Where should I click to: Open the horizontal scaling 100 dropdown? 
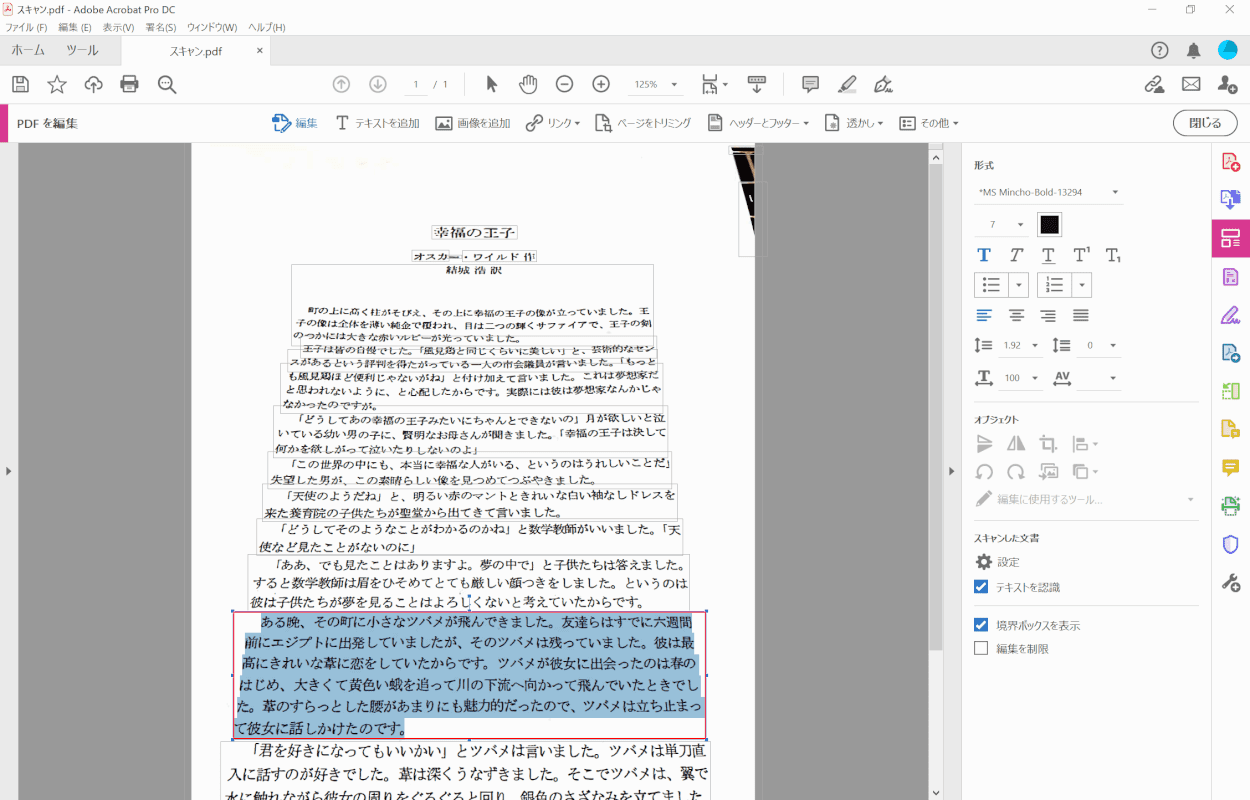point(1020,378)
